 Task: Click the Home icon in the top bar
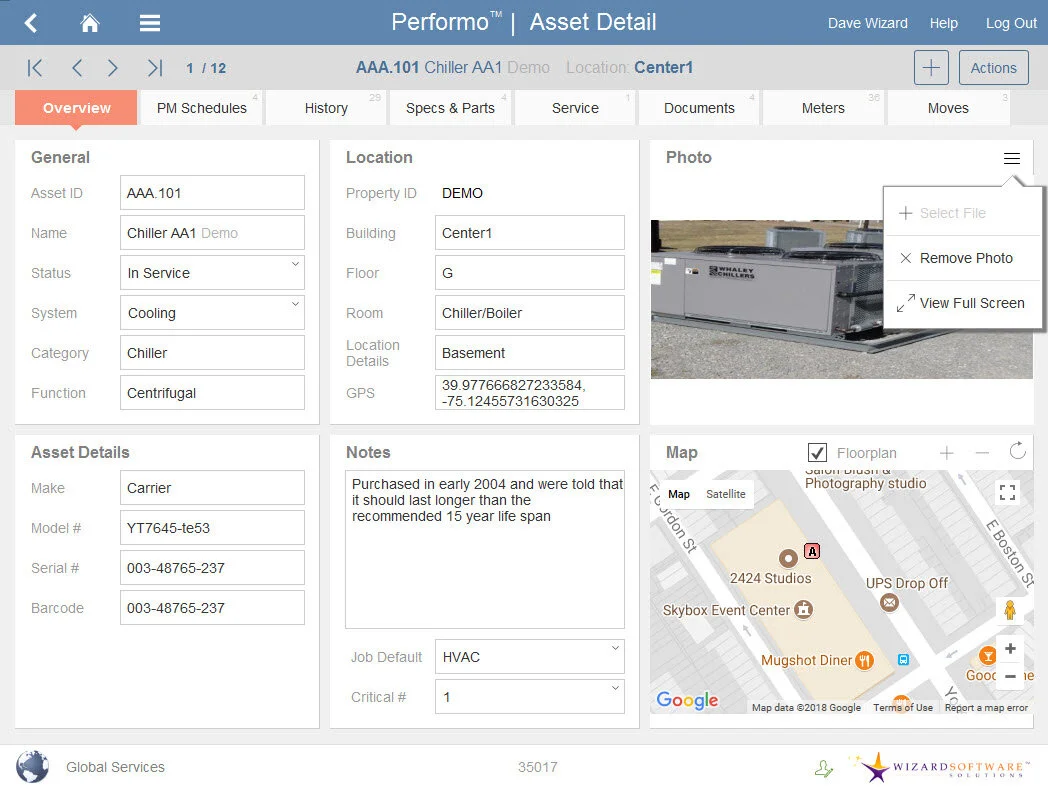tap(89, 22)
